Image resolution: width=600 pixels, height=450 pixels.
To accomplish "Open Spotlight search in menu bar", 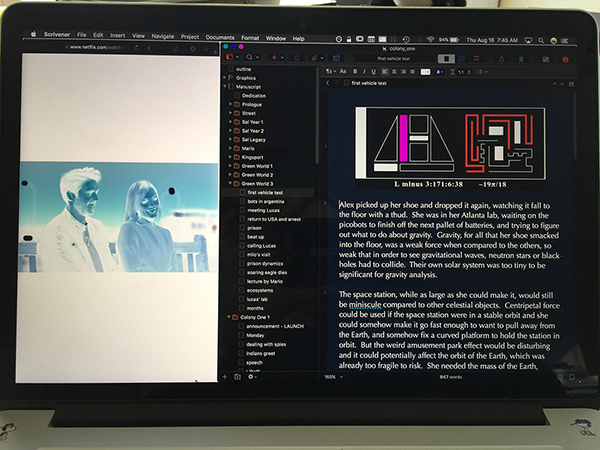I will [x=541, y=40].
